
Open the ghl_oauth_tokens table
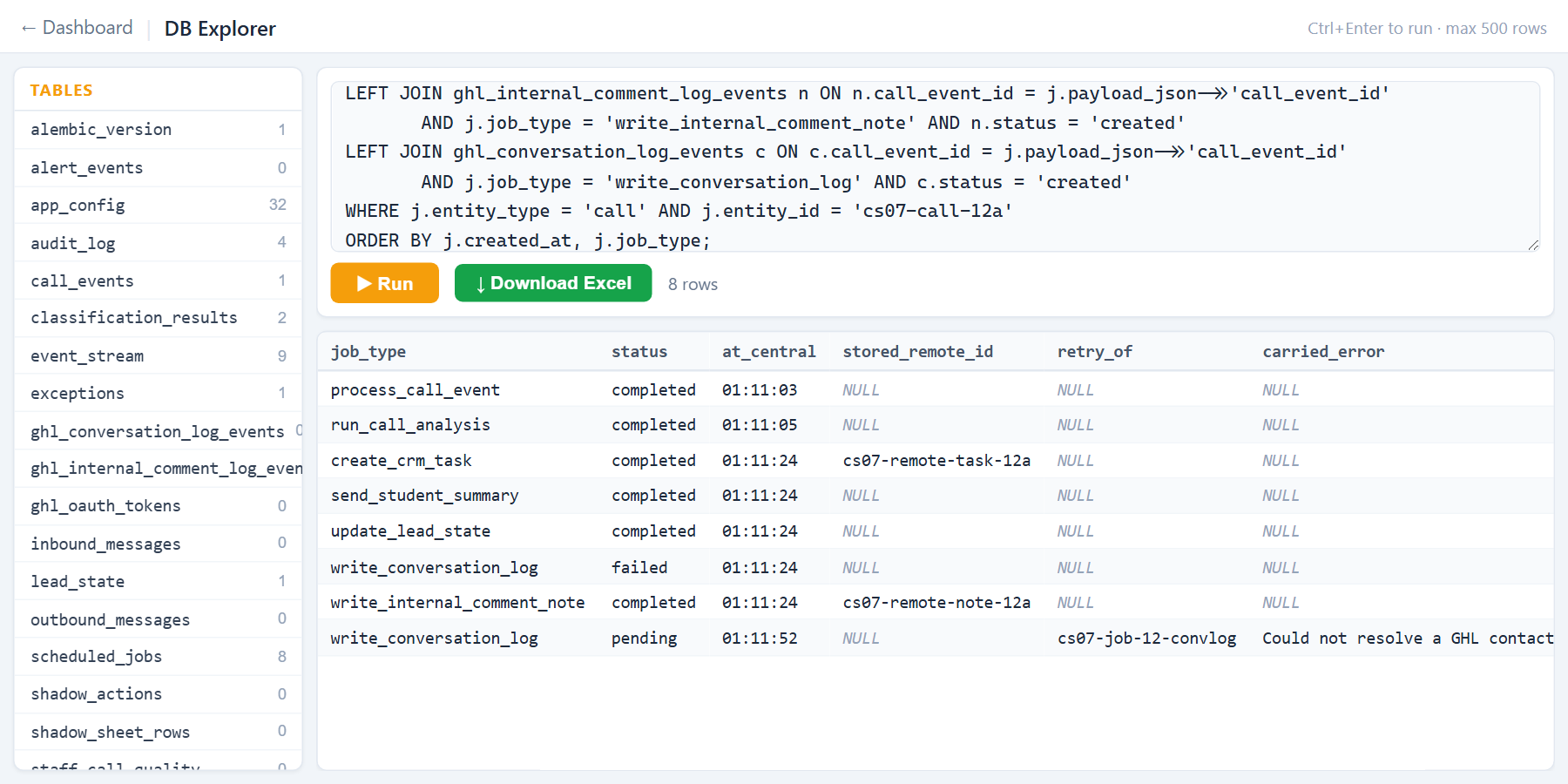coord(159,506)
